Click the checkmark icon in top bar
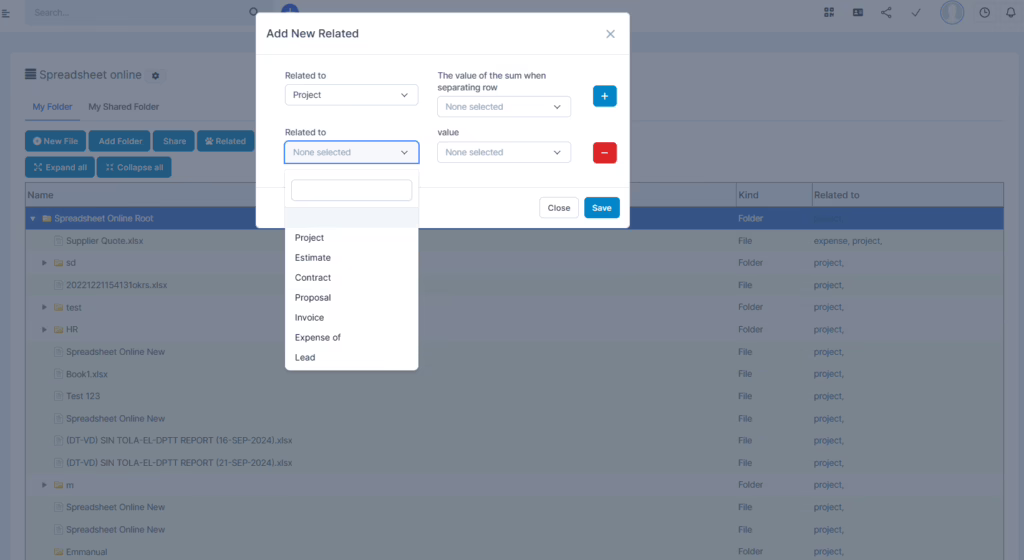Screen dimensions: 1024x560 [915, 12]
